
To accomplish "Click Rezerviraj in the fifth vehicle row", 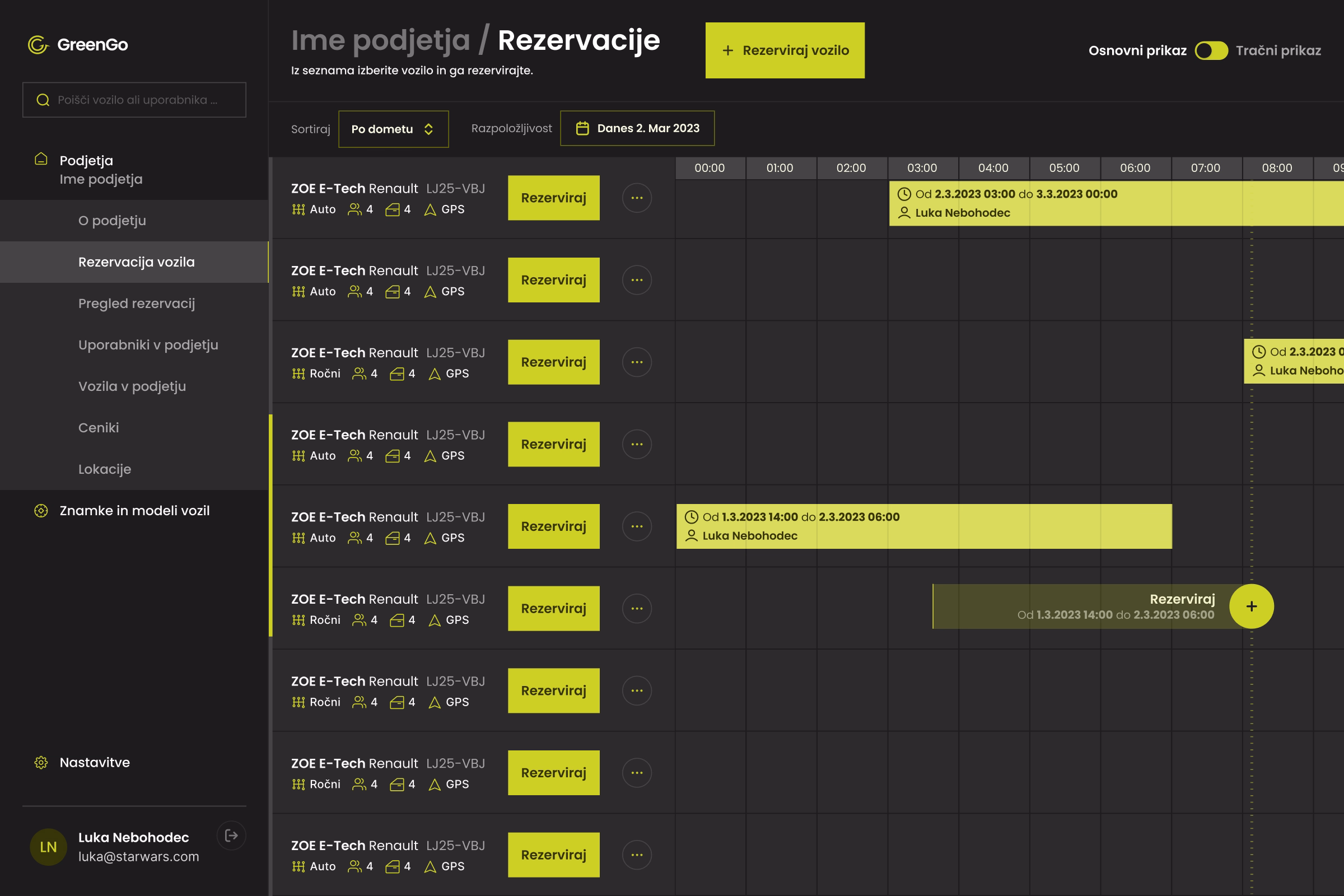I will click(x=554, y=526).
